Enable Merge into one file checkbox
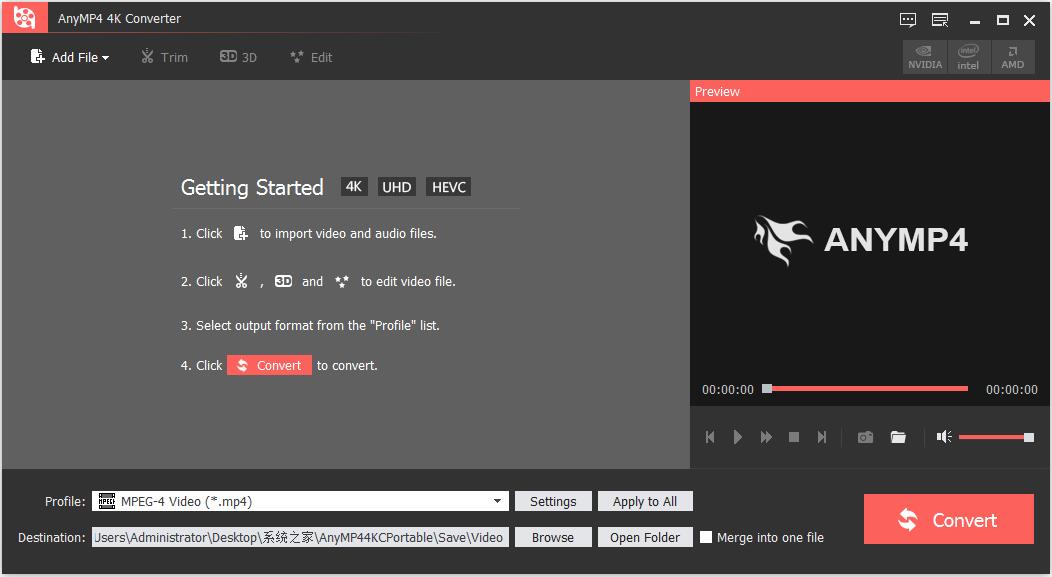 pos(706,537)
